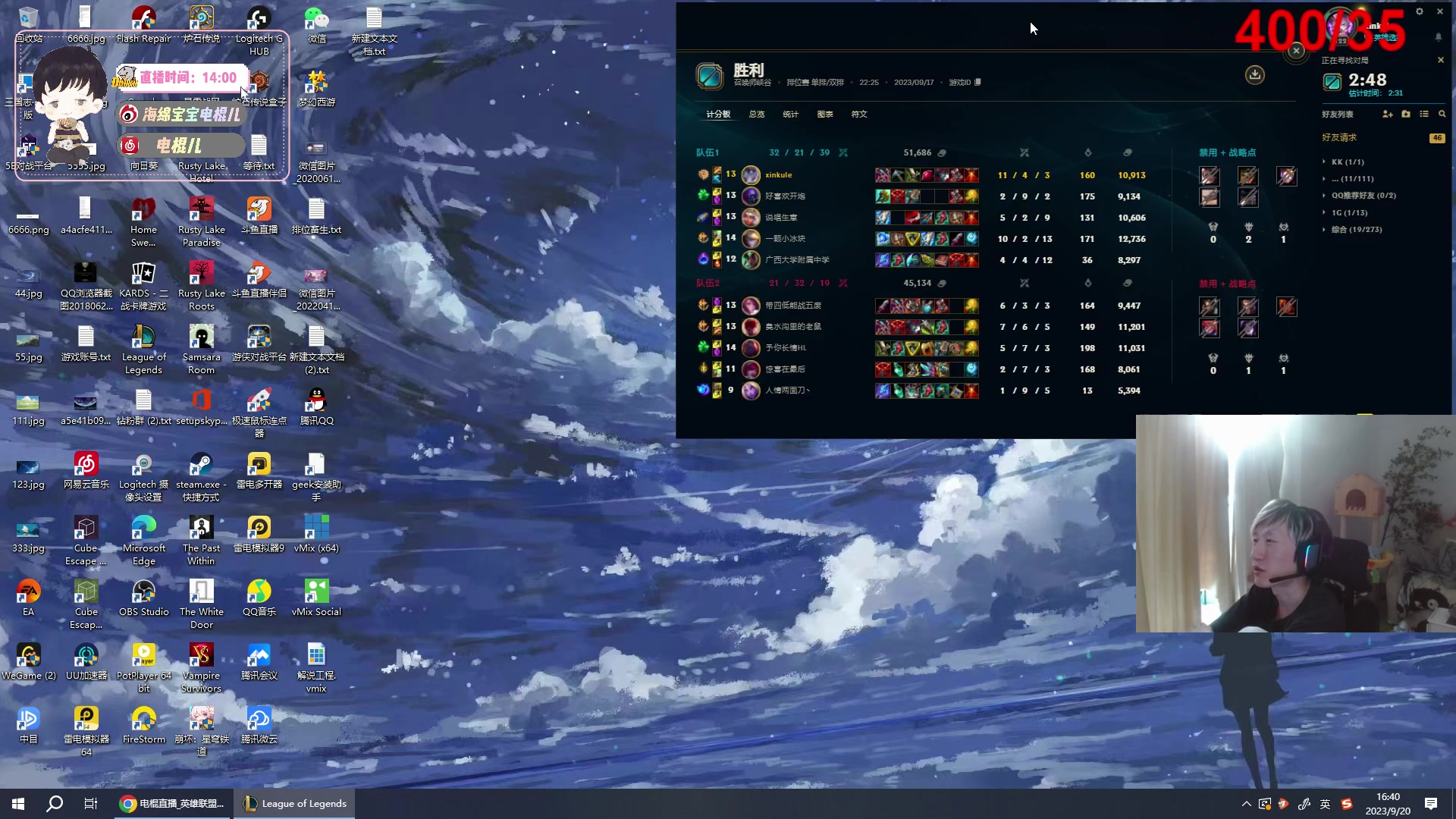Show hidden system tray icons
The width and height of the screenshot is (1456, 819).
pyautogui.click(x=1246, y=804)
